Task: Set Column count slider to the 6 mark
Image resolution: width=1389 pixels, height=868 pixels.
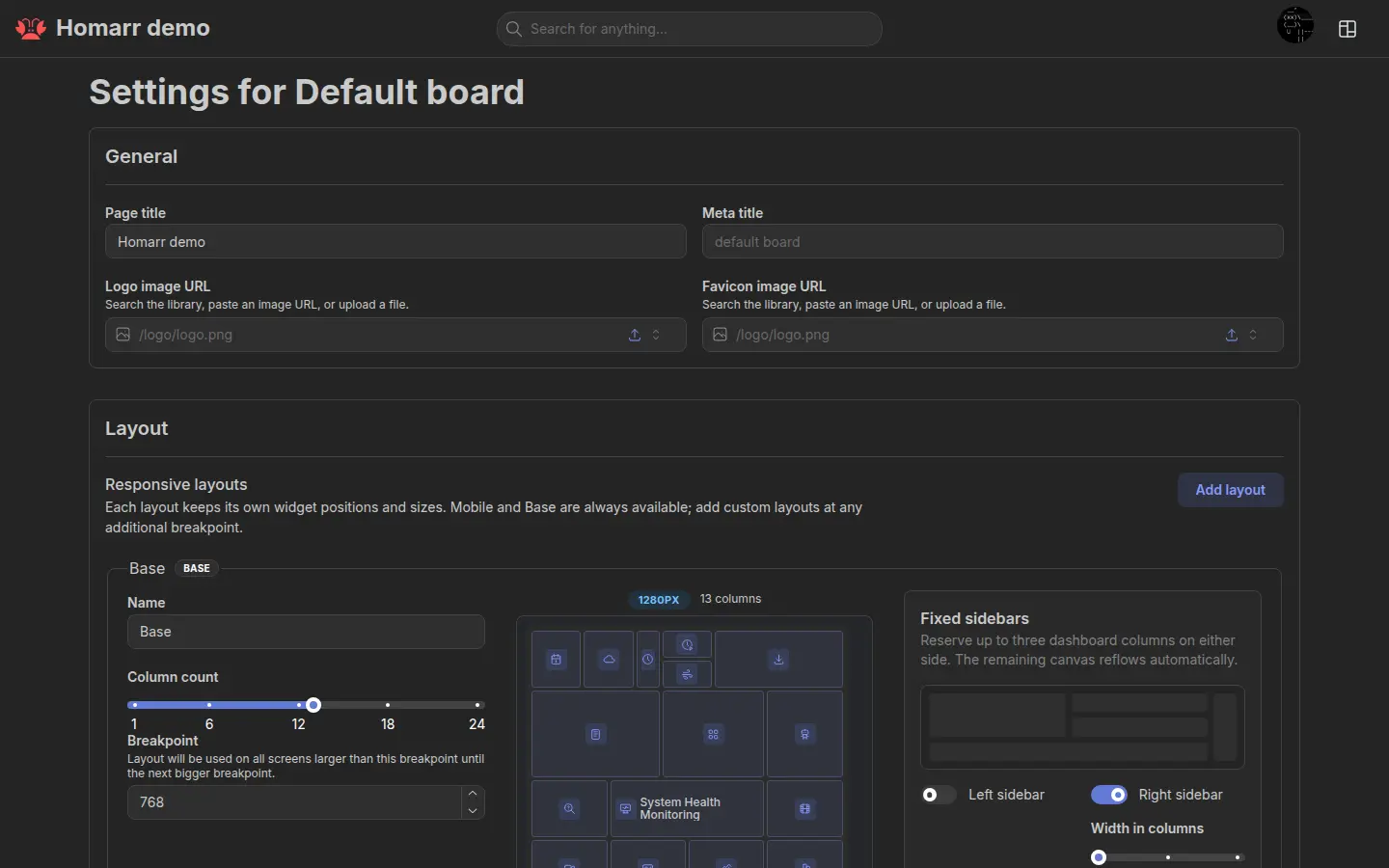Action: tap(209, 705)
